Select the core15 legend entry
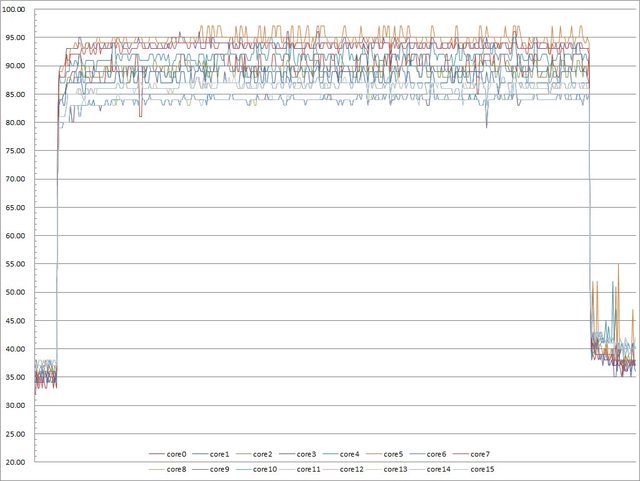Screen dimensions: 640x481 (481, 468)
